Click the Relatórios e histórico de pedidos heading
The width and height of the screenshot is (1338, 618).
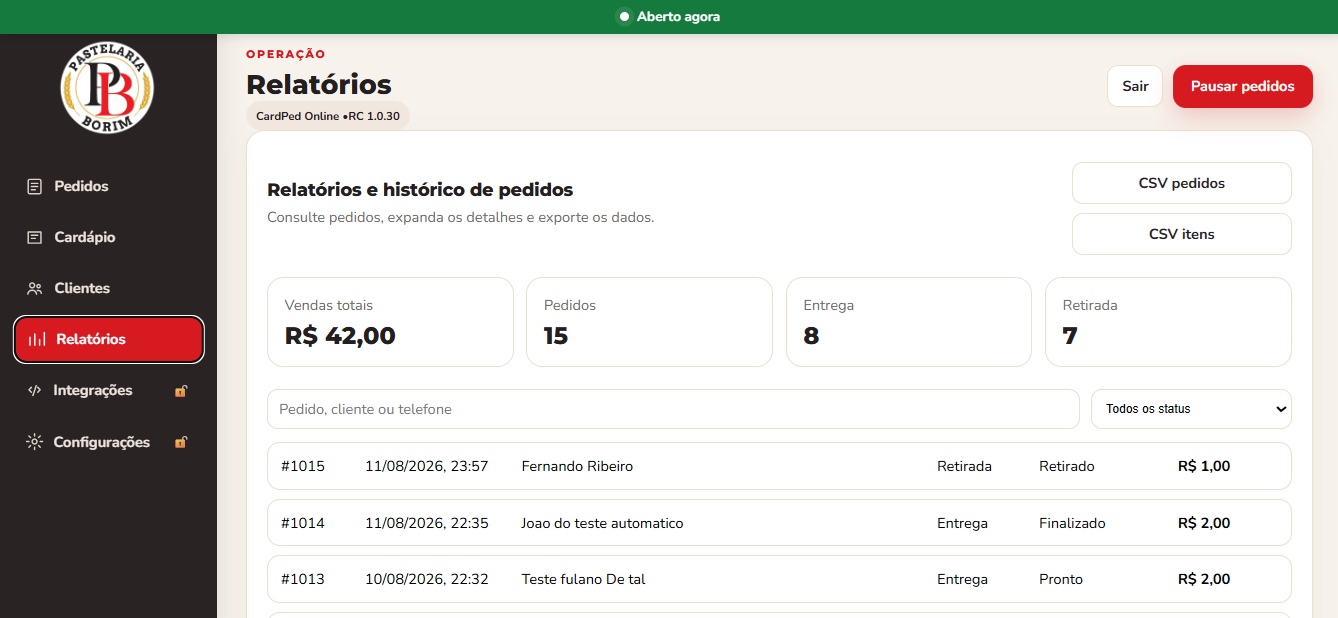tap(420, 190)
